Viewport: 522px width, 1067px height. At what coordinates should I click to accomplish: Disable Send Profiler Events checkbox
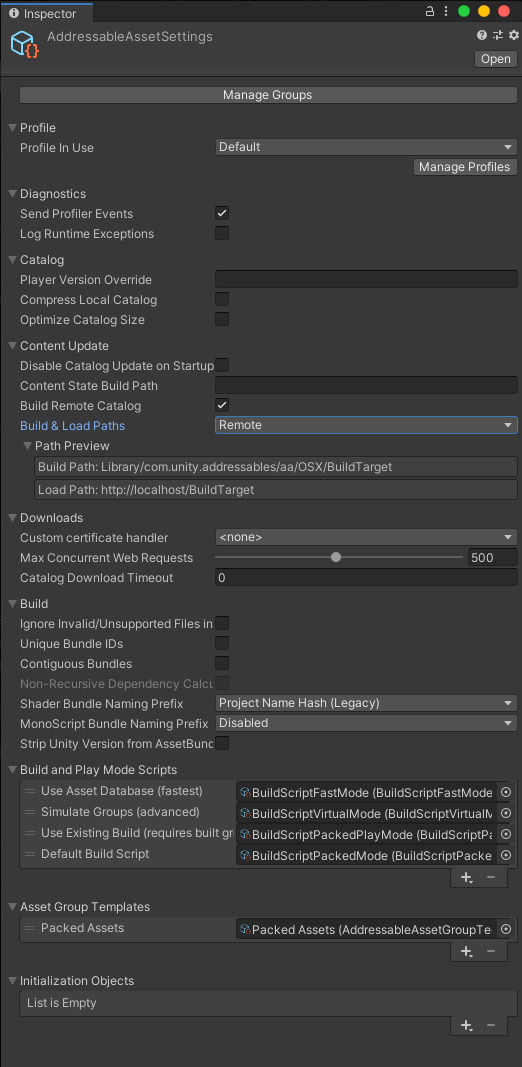(222, 214)
